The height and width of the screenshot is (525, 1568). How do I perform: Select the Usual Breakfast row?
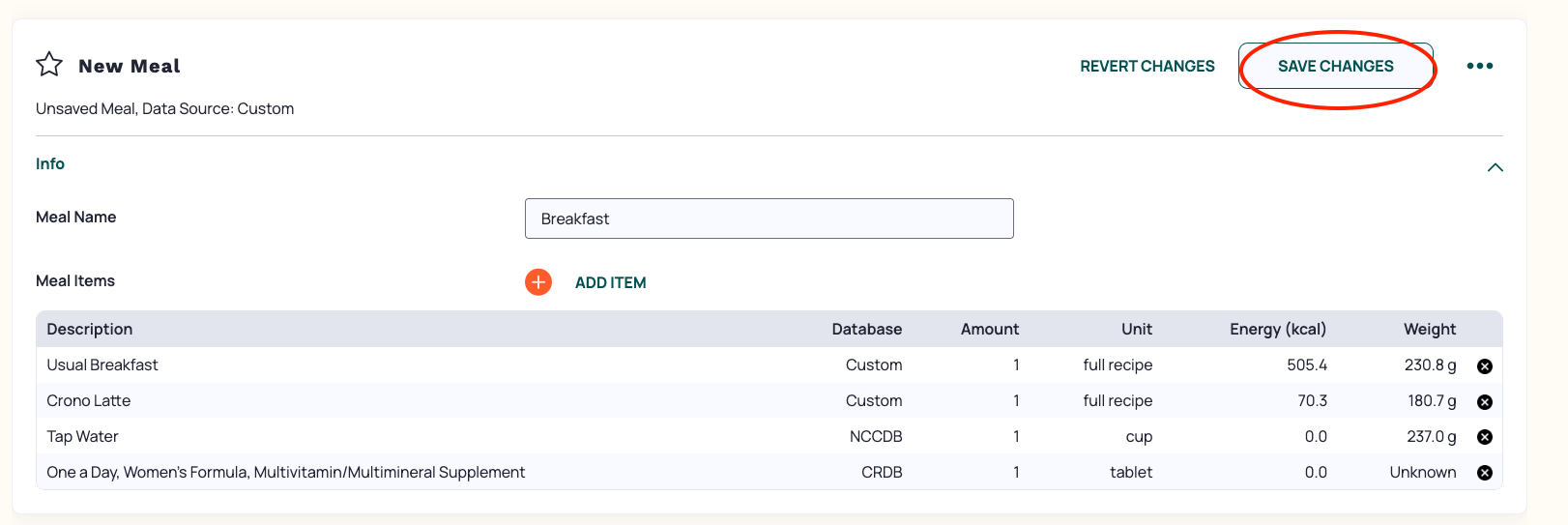[x=769, y=365]
